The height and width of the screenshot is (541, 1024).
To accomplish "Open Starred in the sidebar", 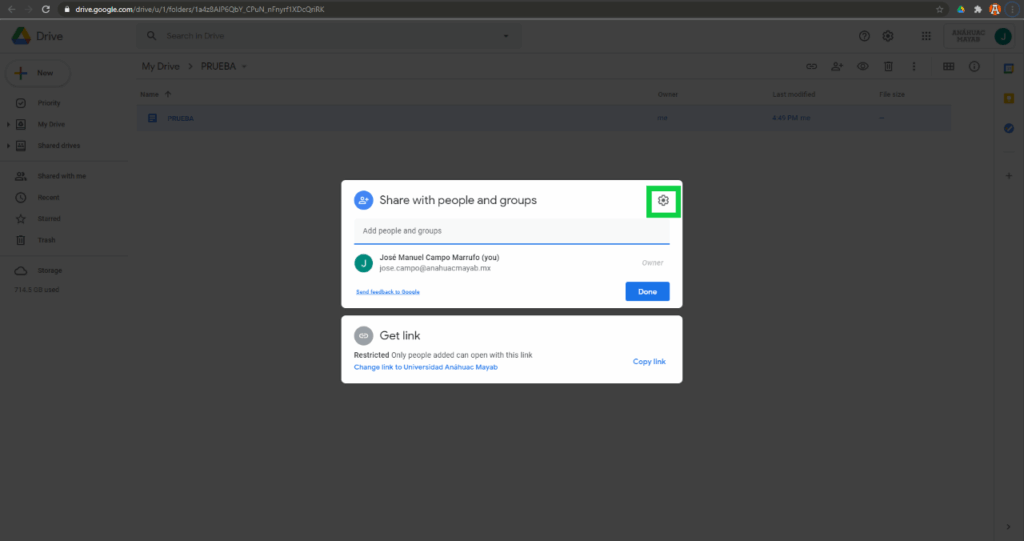I will tap(49, 218).
